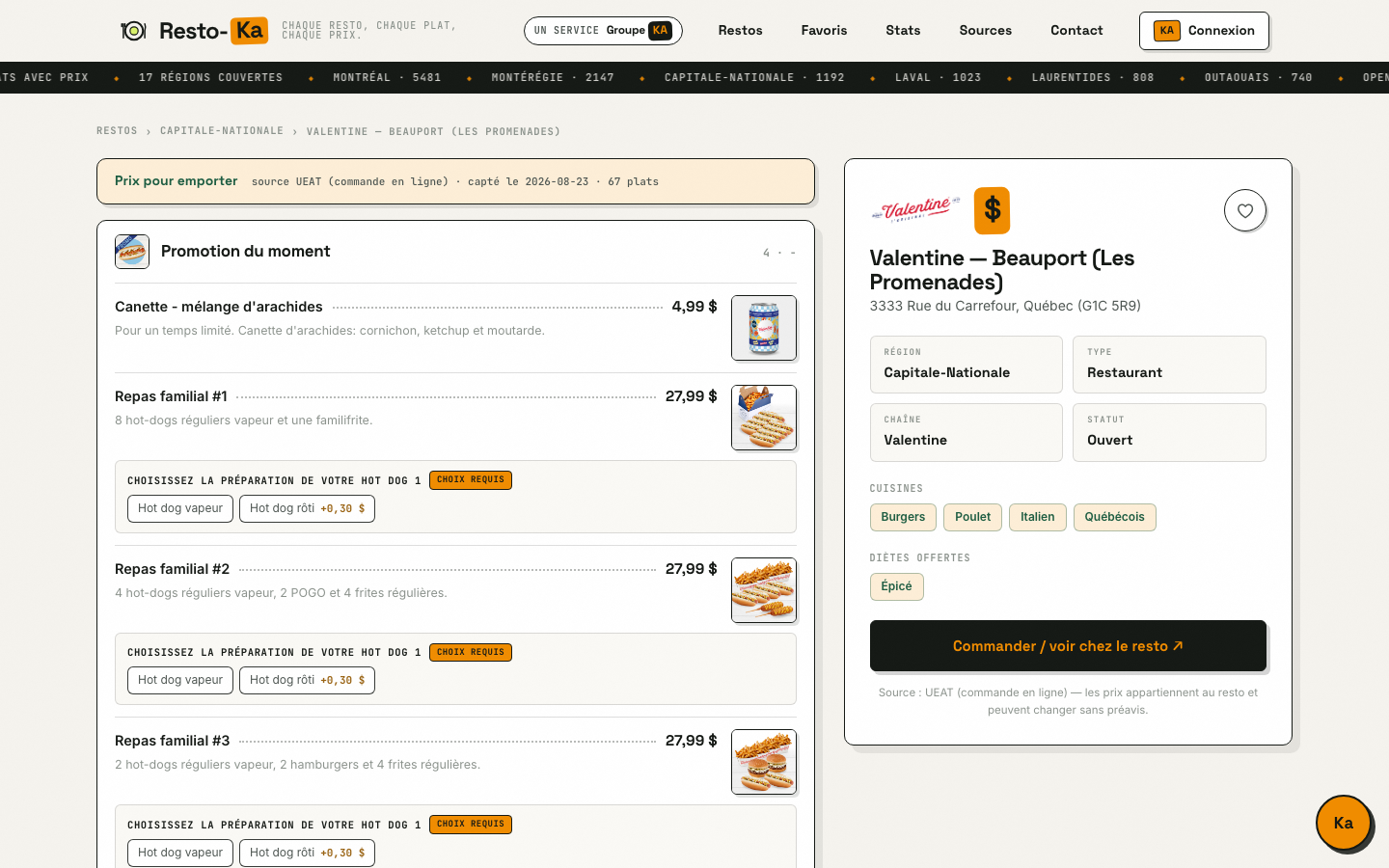Viewport: 1389px width, 868px height.
Task: Click the Repas familial #1 item title
Action: (171, 396)
